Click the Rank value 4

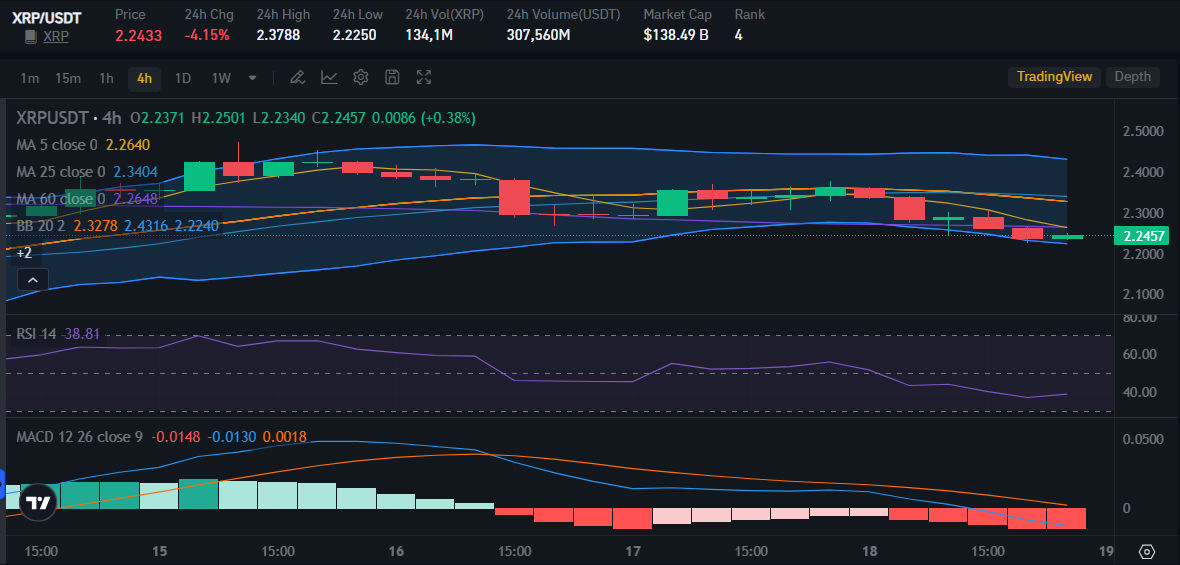738,35
